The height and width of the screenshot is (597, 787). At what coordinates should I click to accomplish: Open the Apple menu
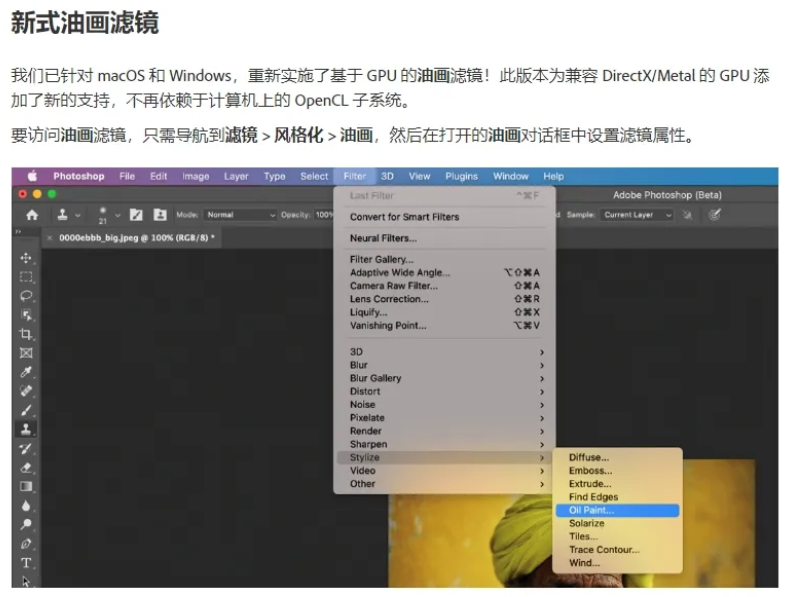tap(33, 176)
